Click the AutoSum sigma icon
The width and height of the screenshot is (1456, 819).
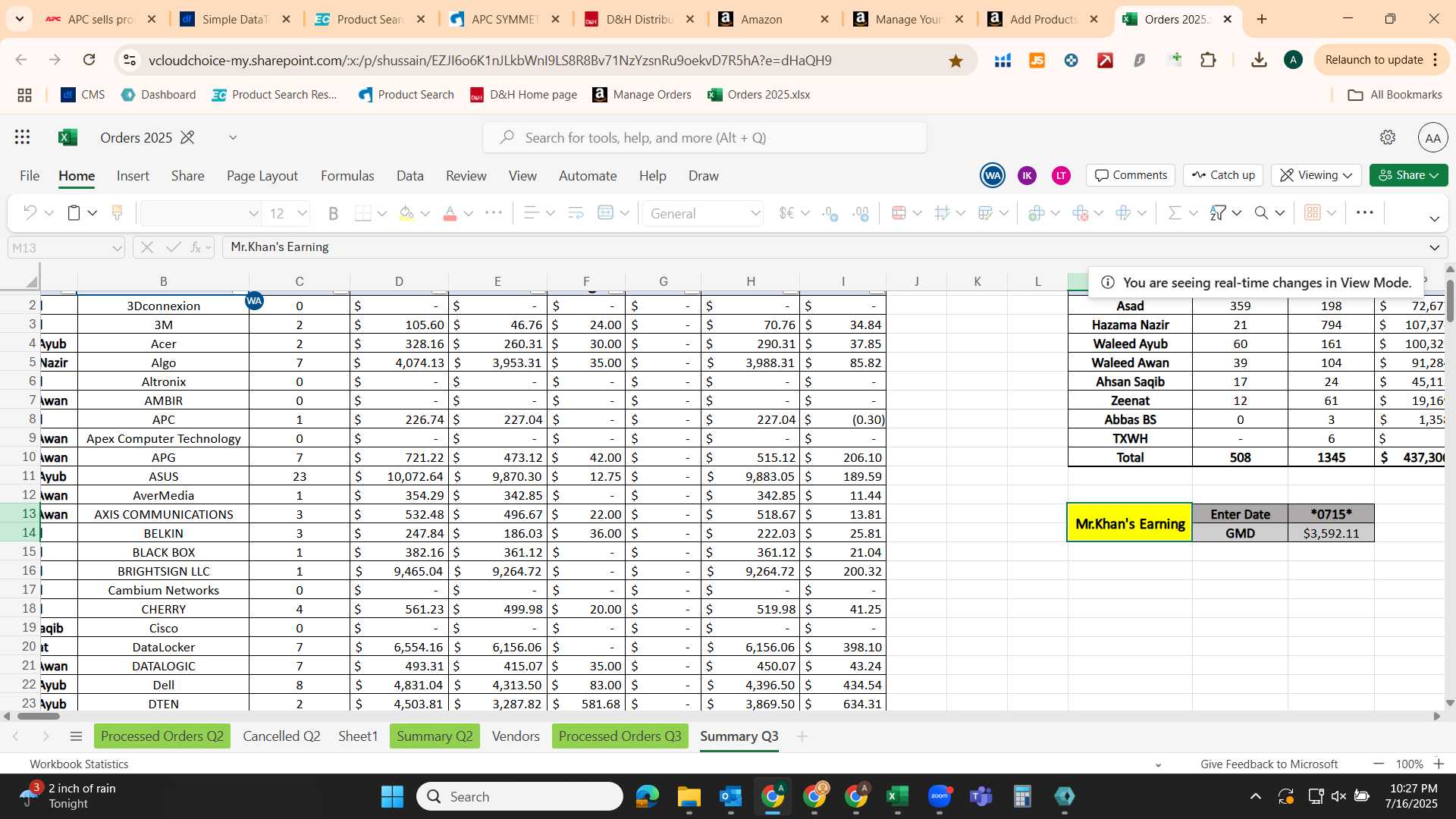[1175, 213]
